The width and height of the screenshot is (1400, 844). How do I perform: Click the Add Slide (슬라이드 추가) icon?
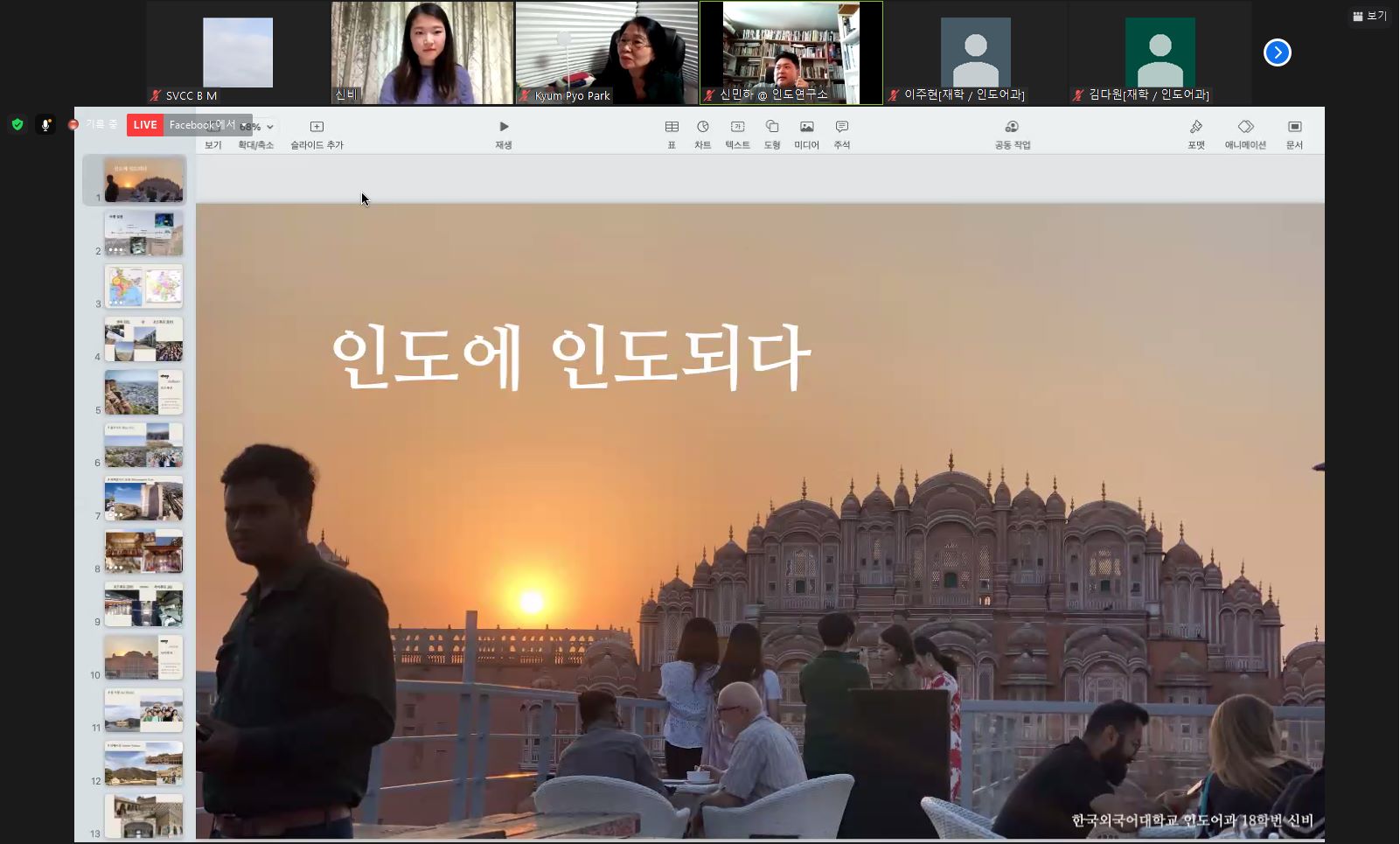coord(317,128)
